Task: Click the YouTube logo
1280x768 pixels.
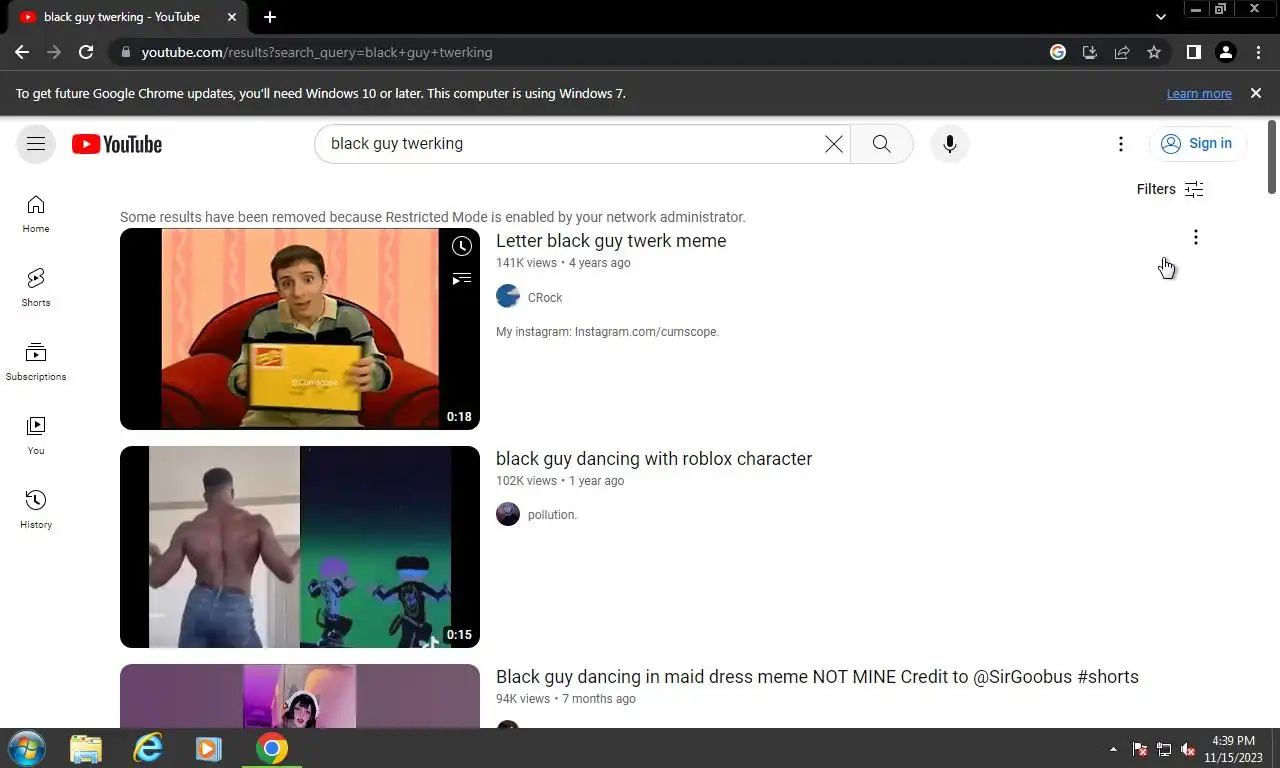Action: (117, 144)
